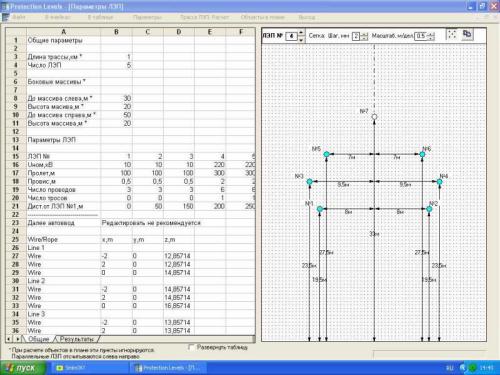Open the Объекты в плане menu

[x=263, y=17]
